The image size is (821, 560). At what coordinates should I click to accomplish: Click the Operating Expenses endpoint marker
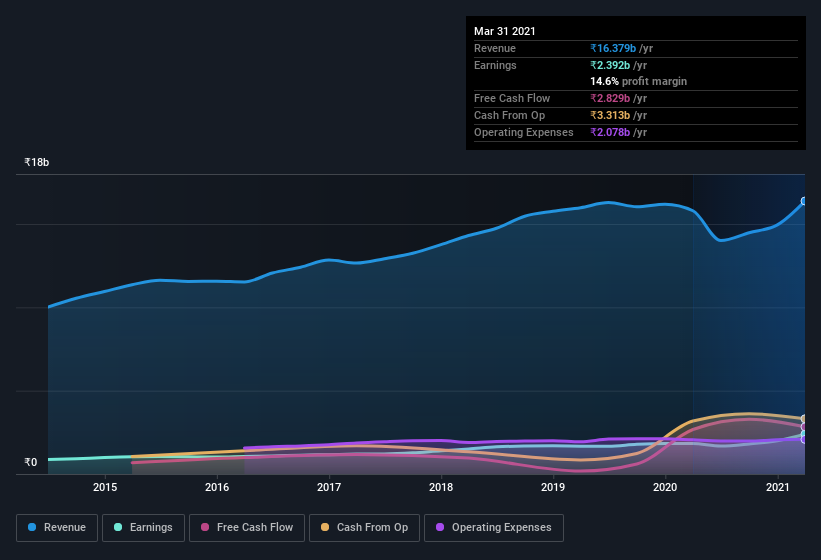804,440
